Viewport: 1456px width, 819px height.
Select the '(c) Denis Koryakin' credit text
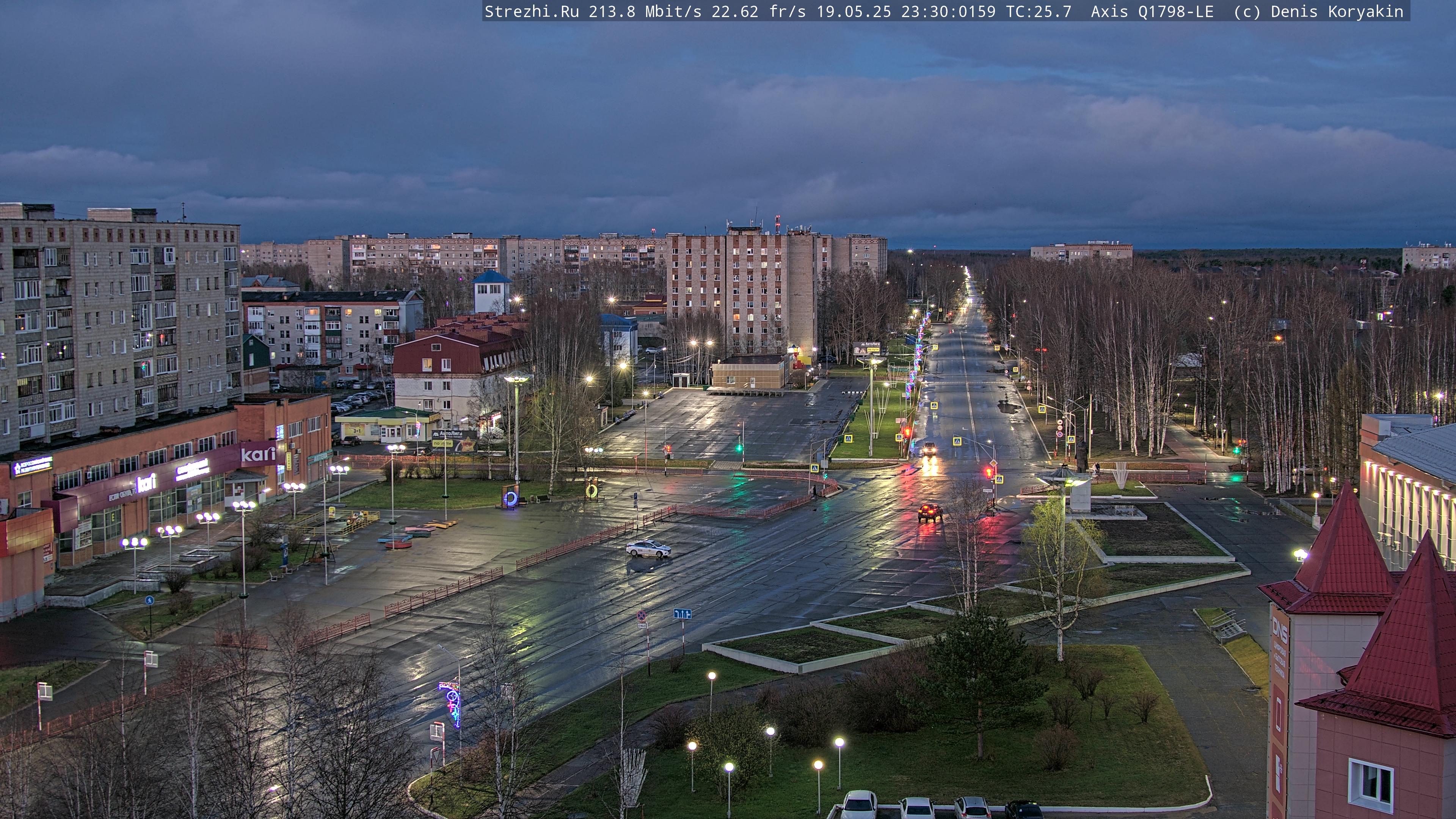pos(1318,12)
